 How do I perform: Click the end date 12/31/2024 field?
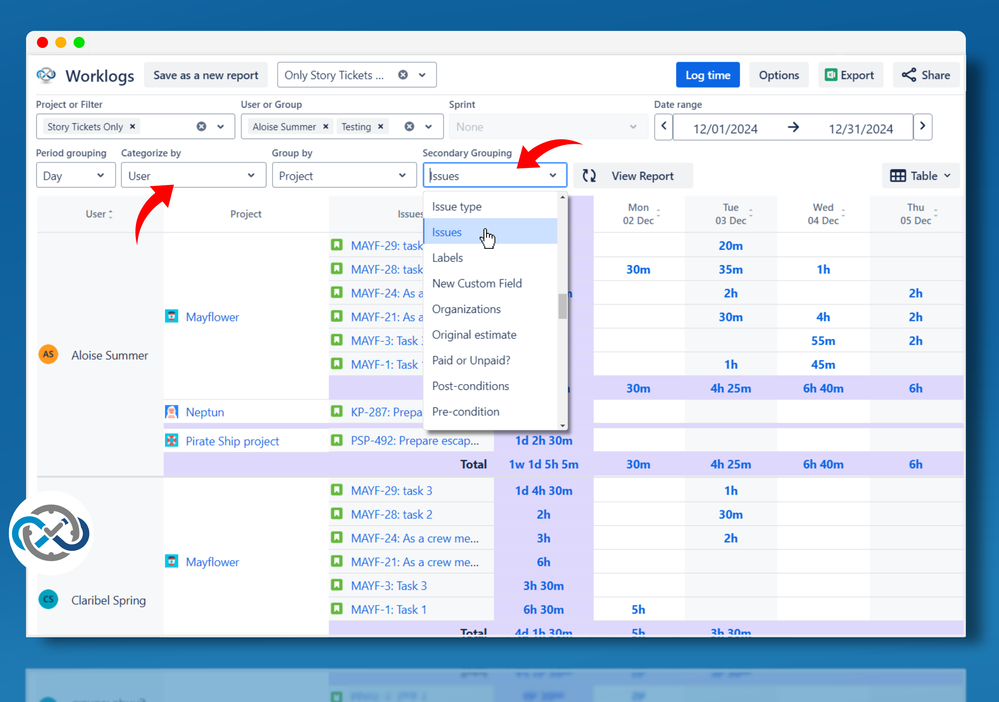(861, 129)
